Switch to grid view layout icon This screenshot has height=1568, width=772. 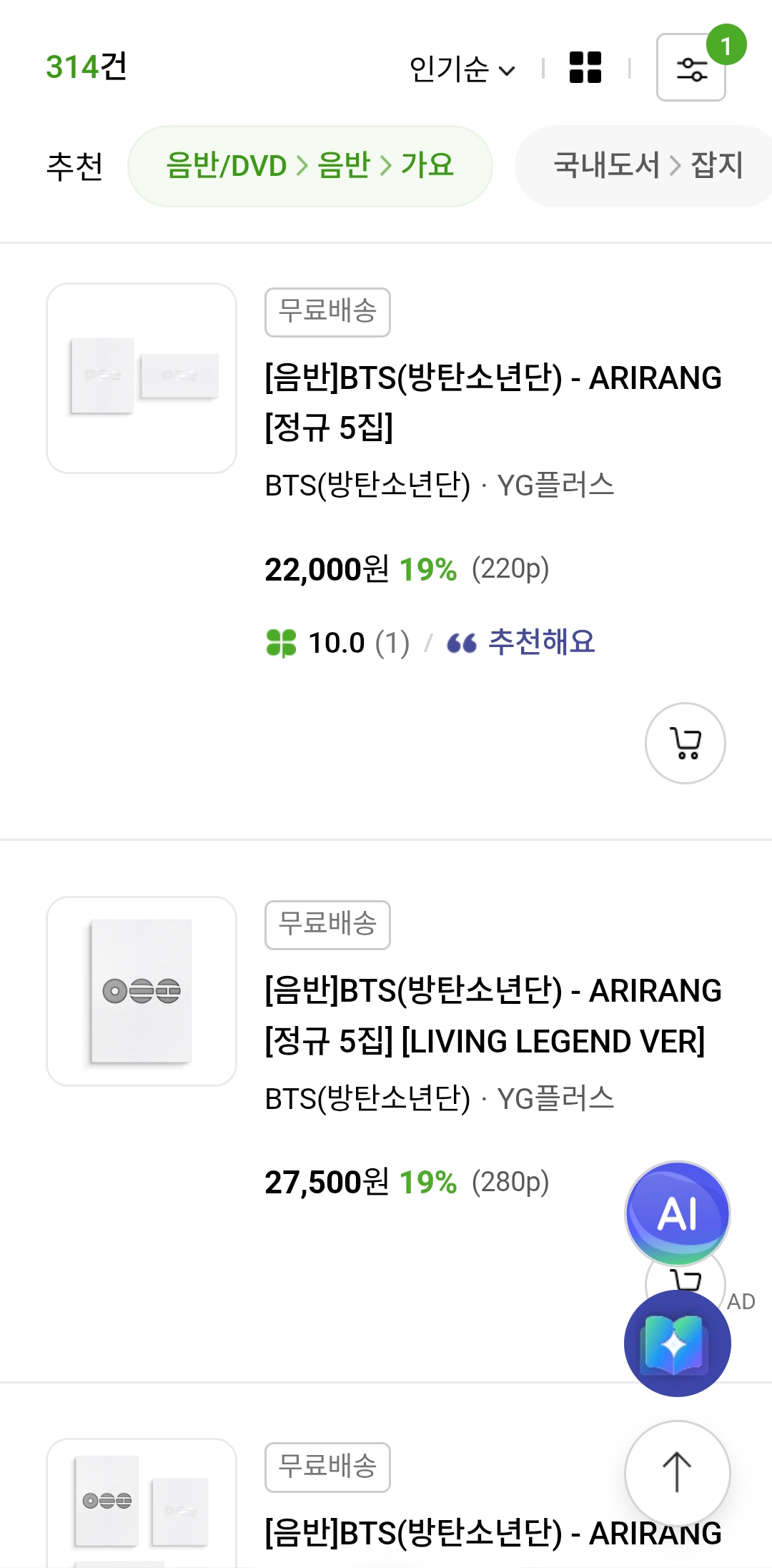(585, 68)
